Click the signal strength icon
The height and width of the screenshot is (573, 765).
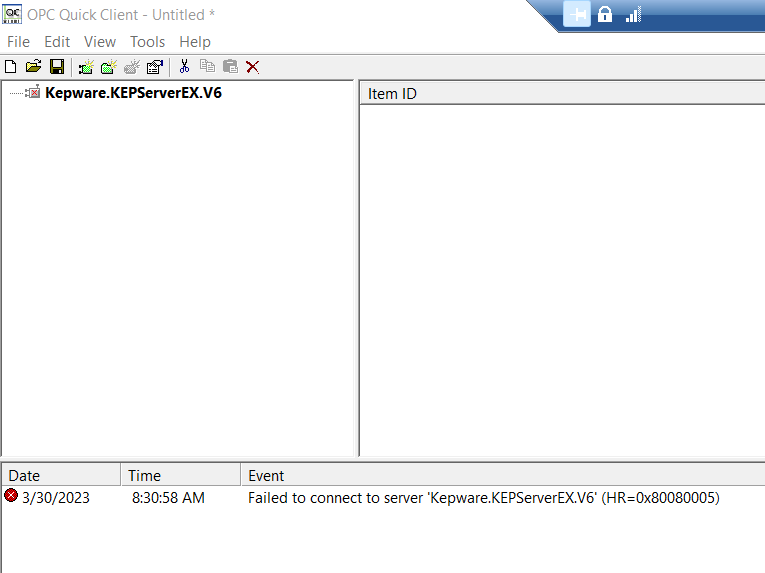pyautogui.click(x=633, y=15)
